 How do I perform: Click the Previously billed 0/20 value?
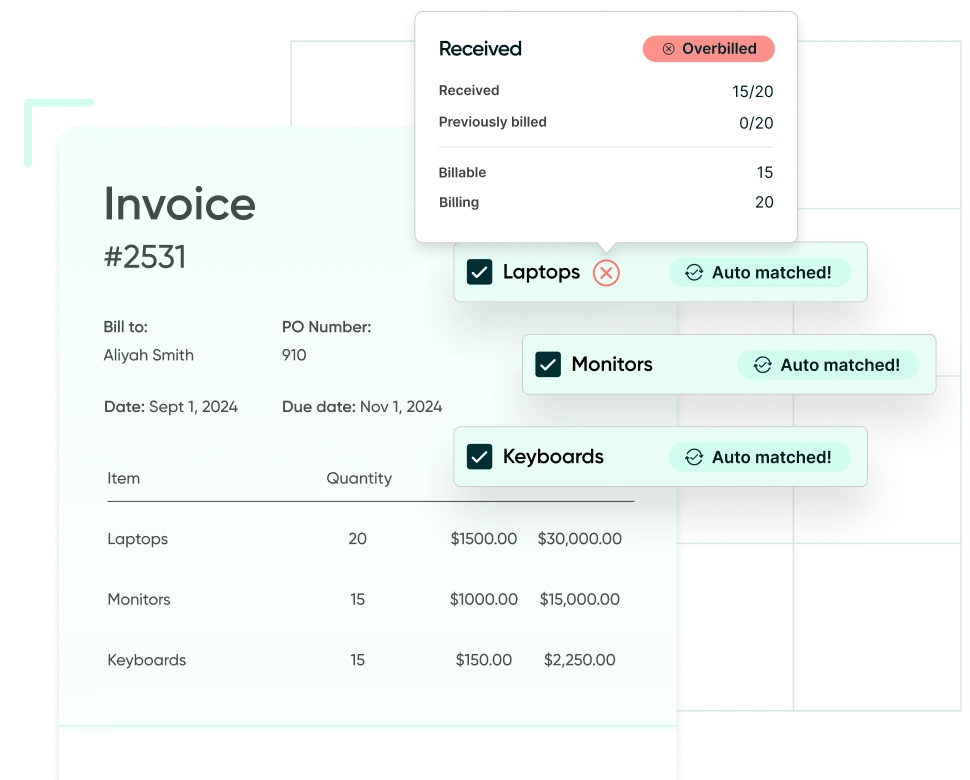758,122
